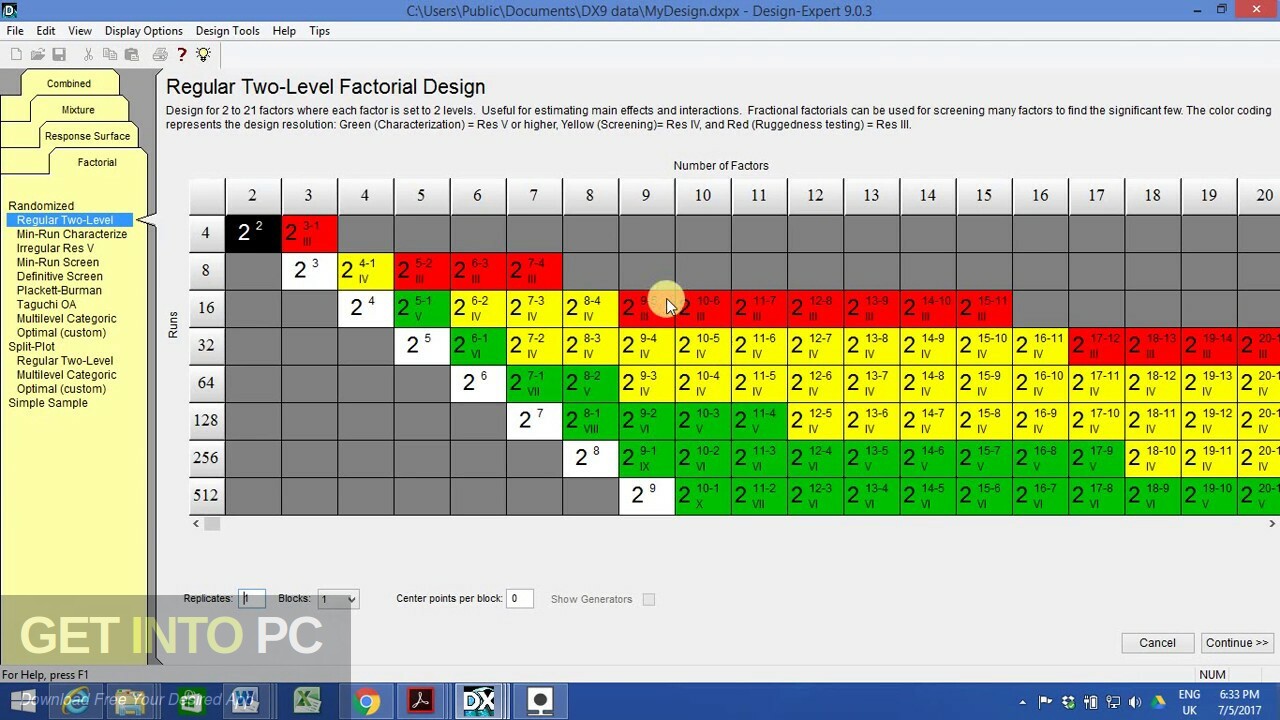The width and height of the screenshot is (1280, 720).
Task: Select the Factorial tab
Action: point(97,162)
